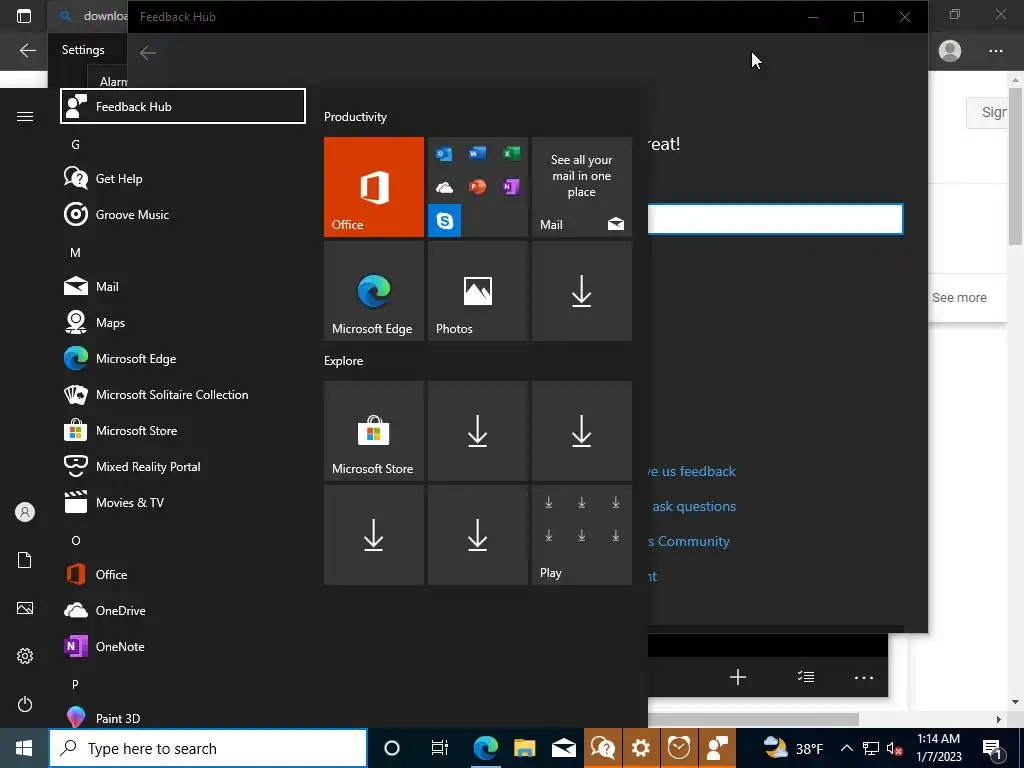Launch Get Help from Start menu list
This screenshot has height=768, width=1024.
click(183, 178)
